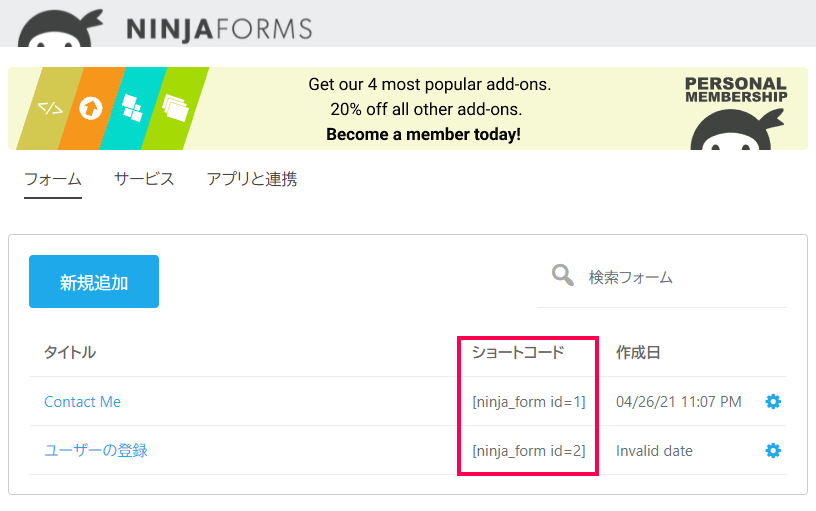Open the アプリと連携 tab

(x=252, y=180)
